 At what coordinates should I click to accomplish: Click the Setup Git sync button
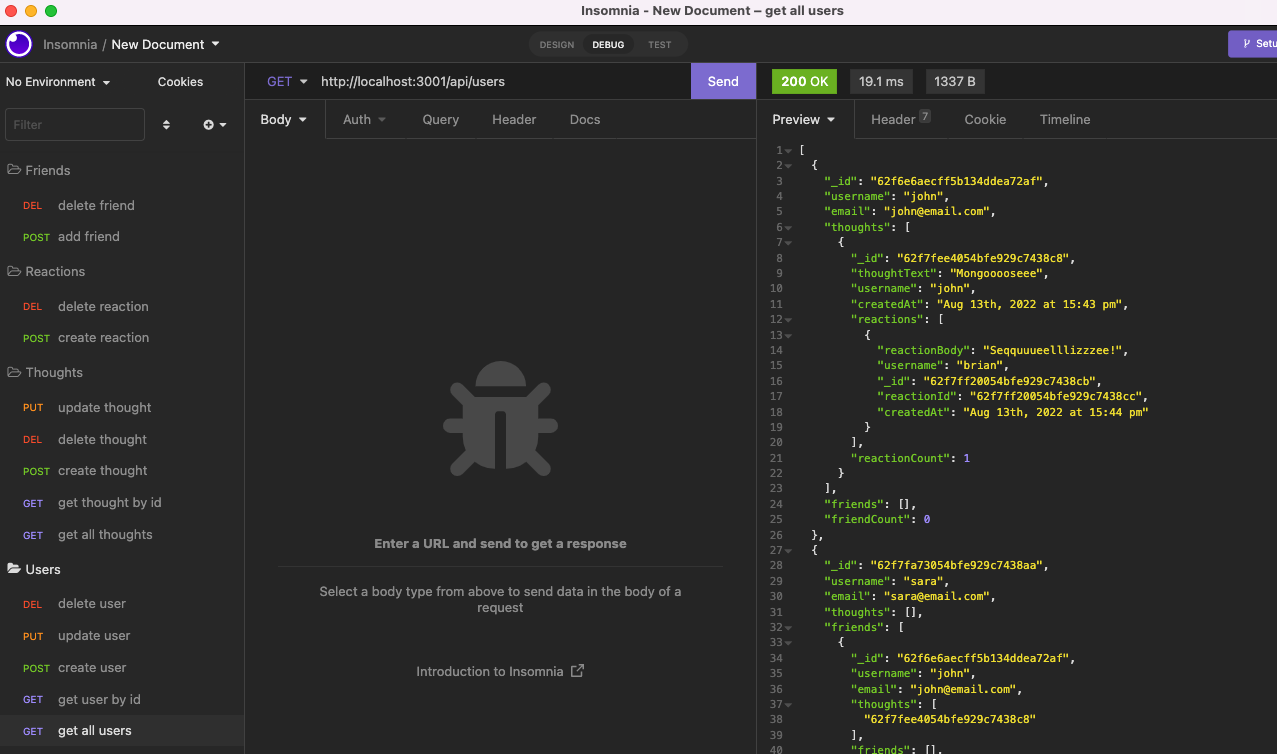point(1253,44)
